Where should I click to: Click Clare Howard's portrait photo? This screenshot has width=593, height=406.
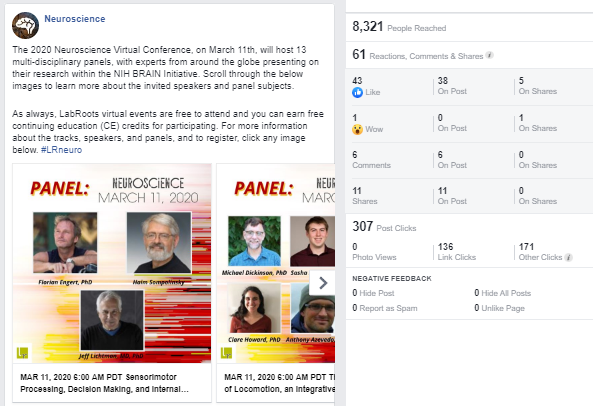tap(254, 308)
